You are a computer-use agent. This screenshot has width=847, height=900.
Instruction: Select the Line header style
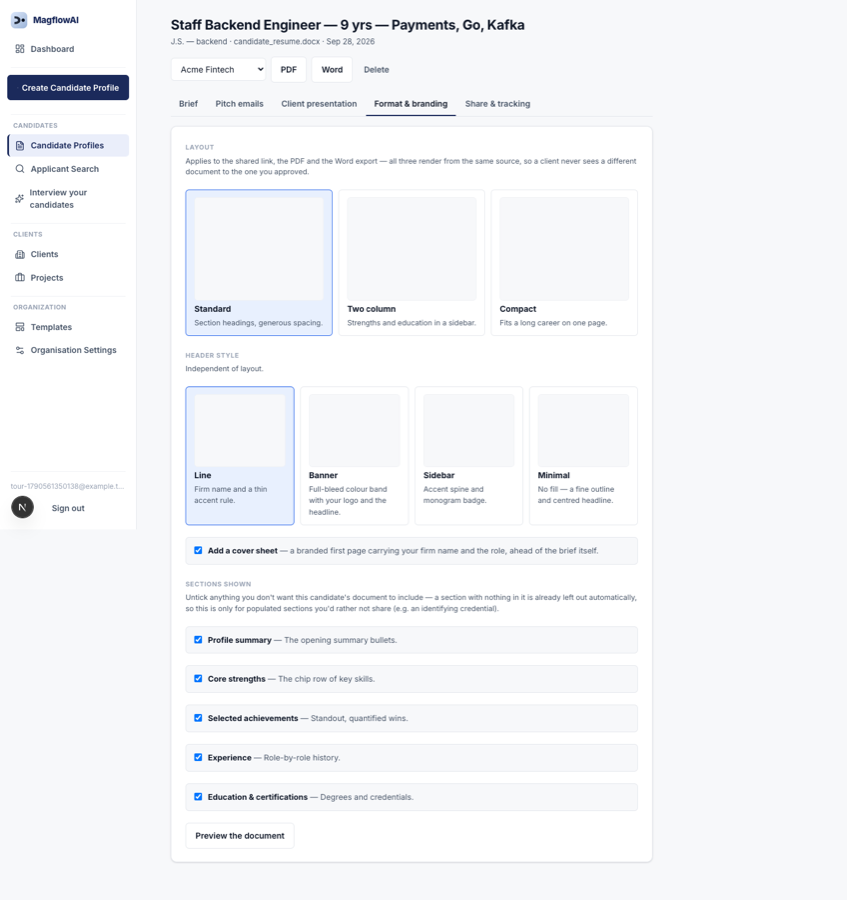240,456
